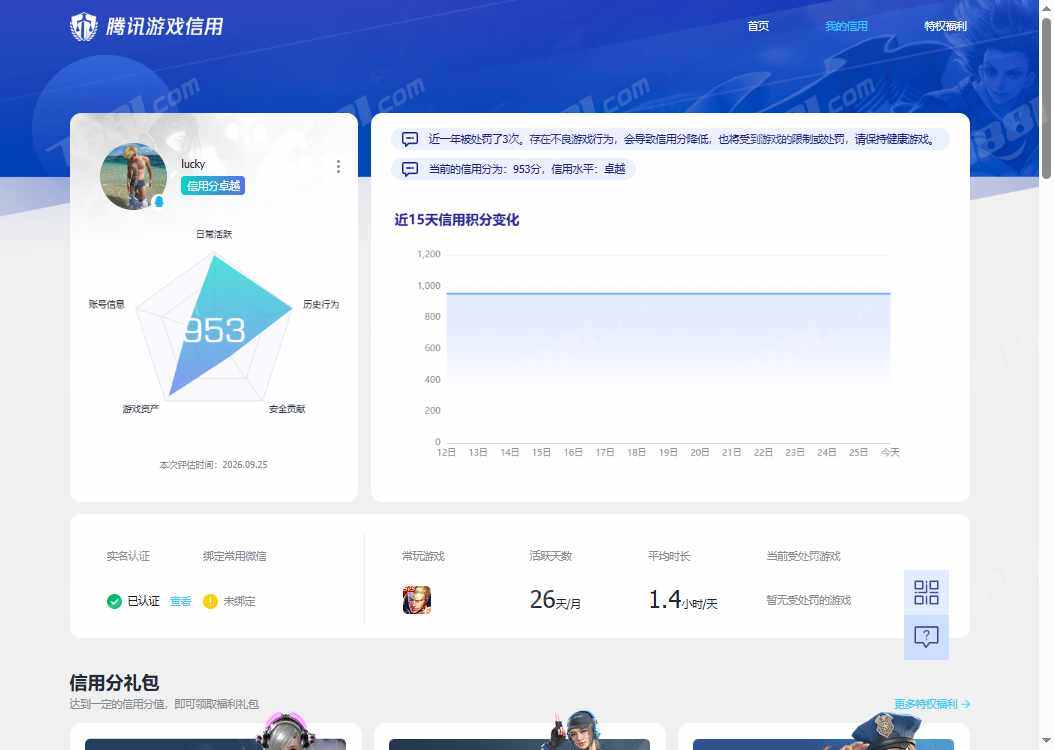Click the gift card with pink-headphone character
1054x750 pixels.
pyautogui.click(x=216, y=737)
